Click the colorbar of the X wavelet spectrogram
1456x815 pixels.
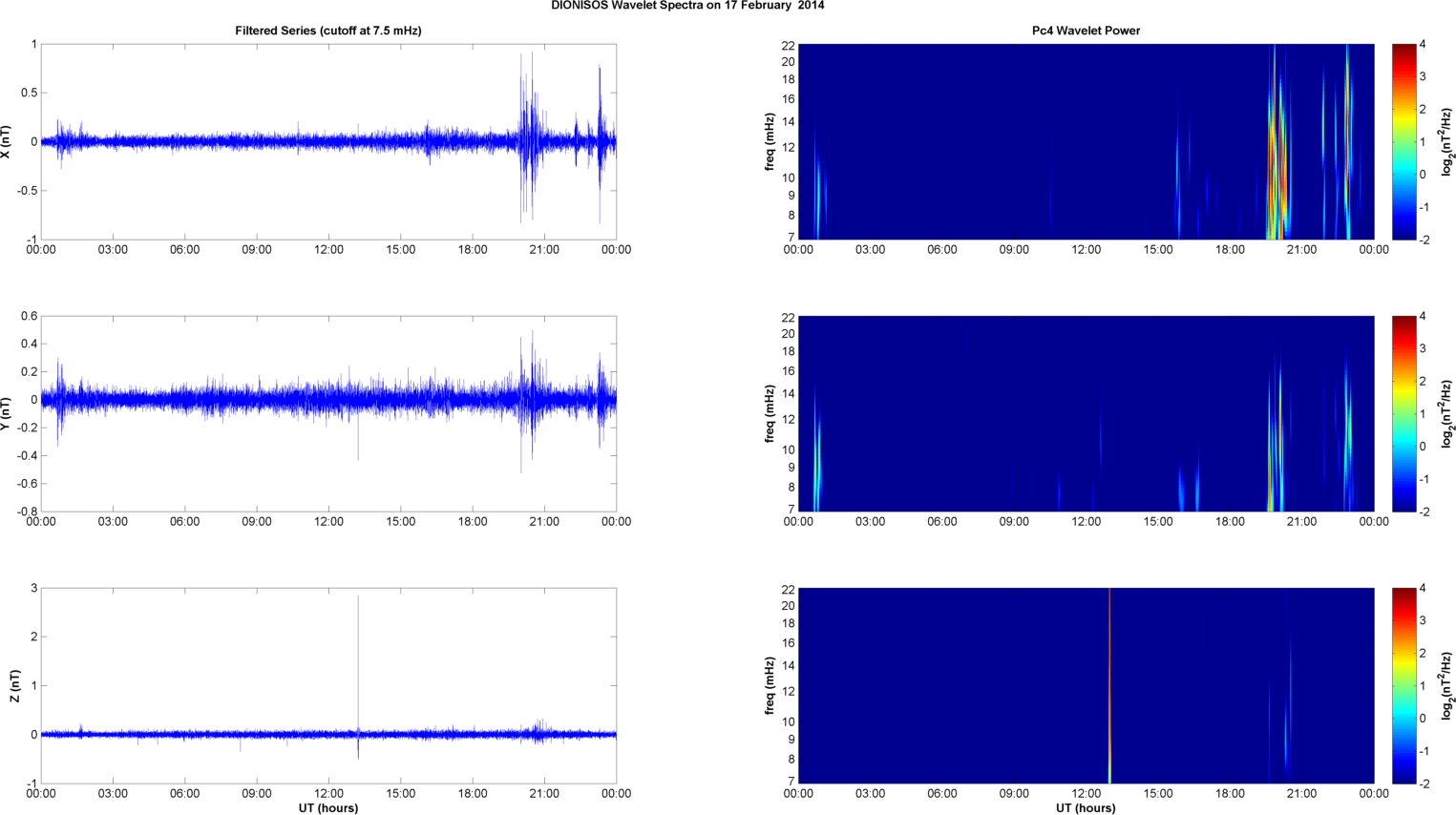pyautogui.click(x=1403, y=141)
